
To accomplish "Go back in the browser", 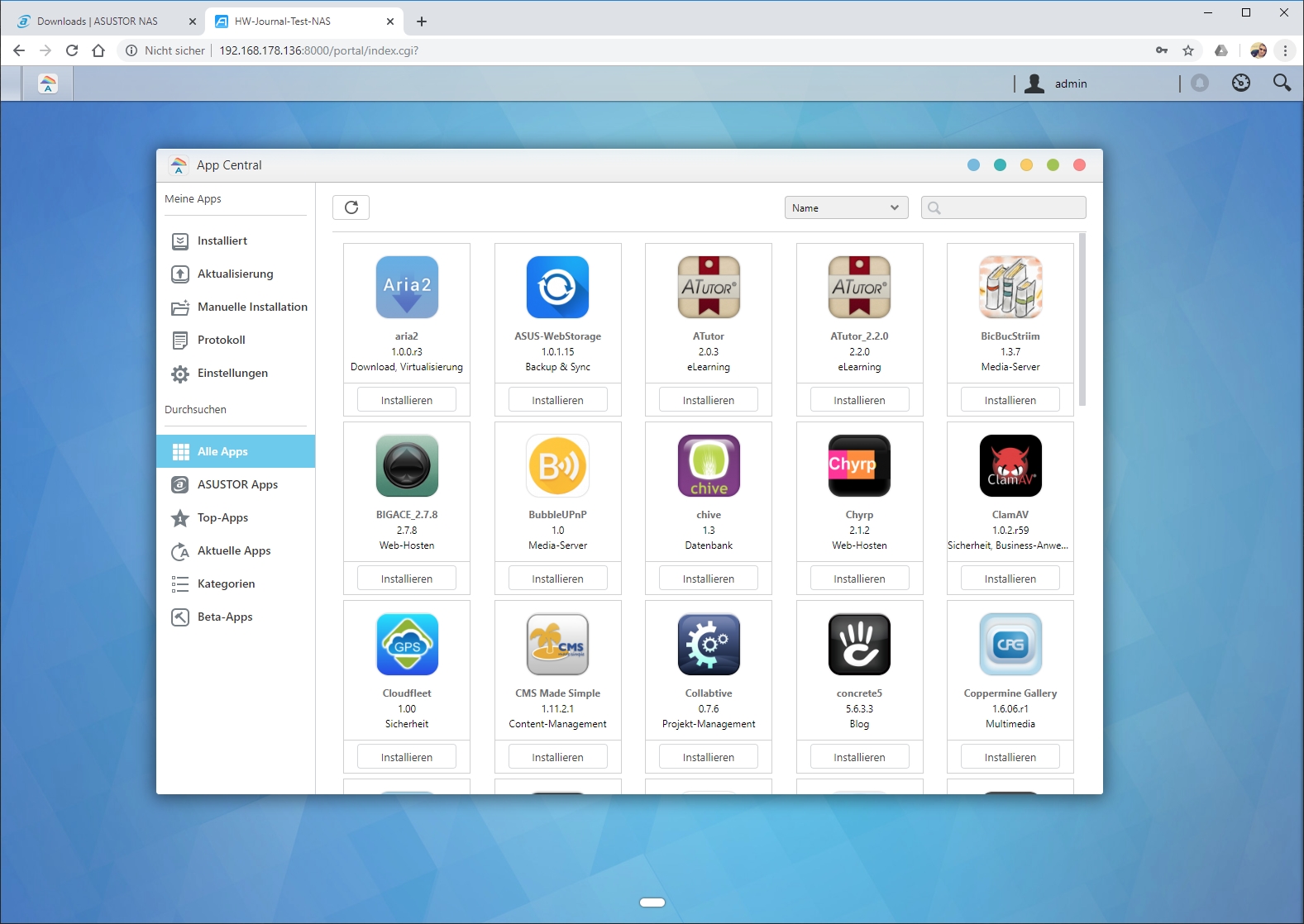I will click(19, 50).
